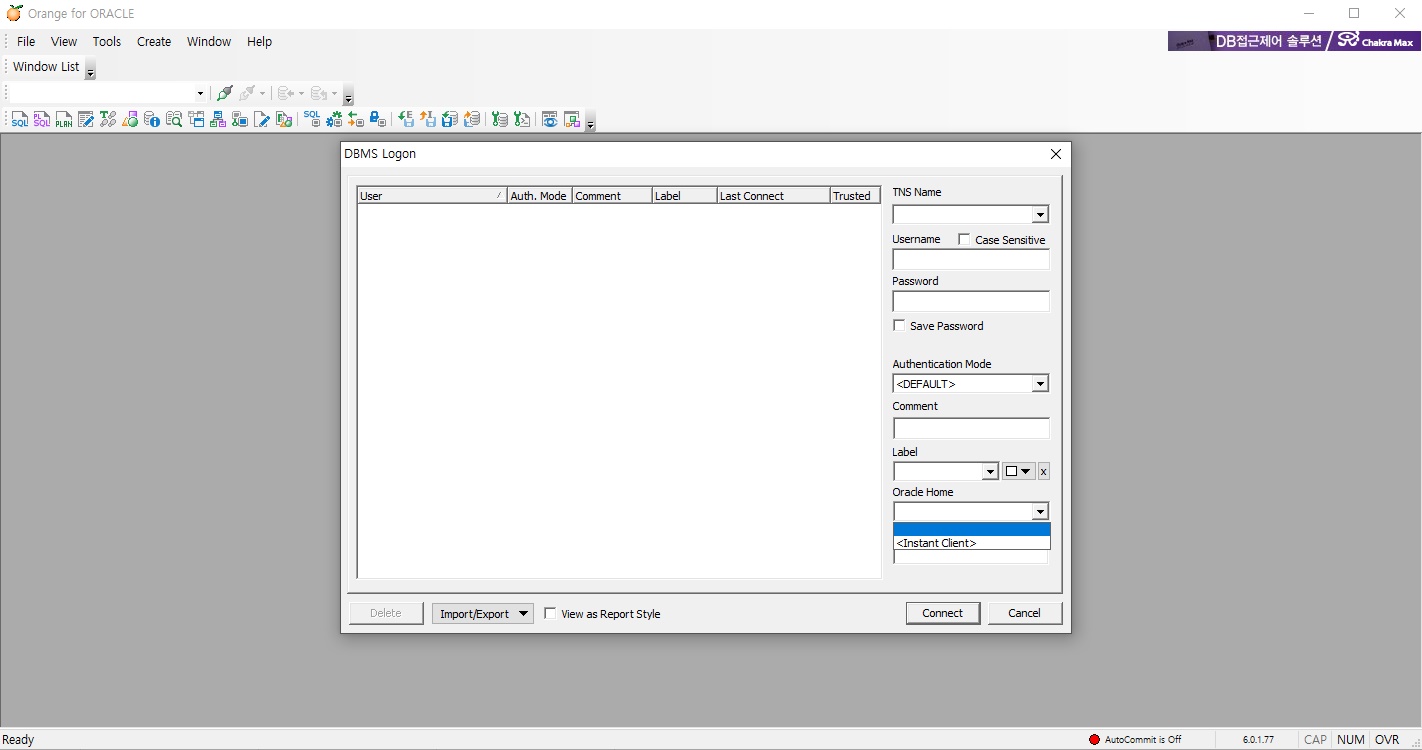Check the Save Password option

click(x=899, y=326)
